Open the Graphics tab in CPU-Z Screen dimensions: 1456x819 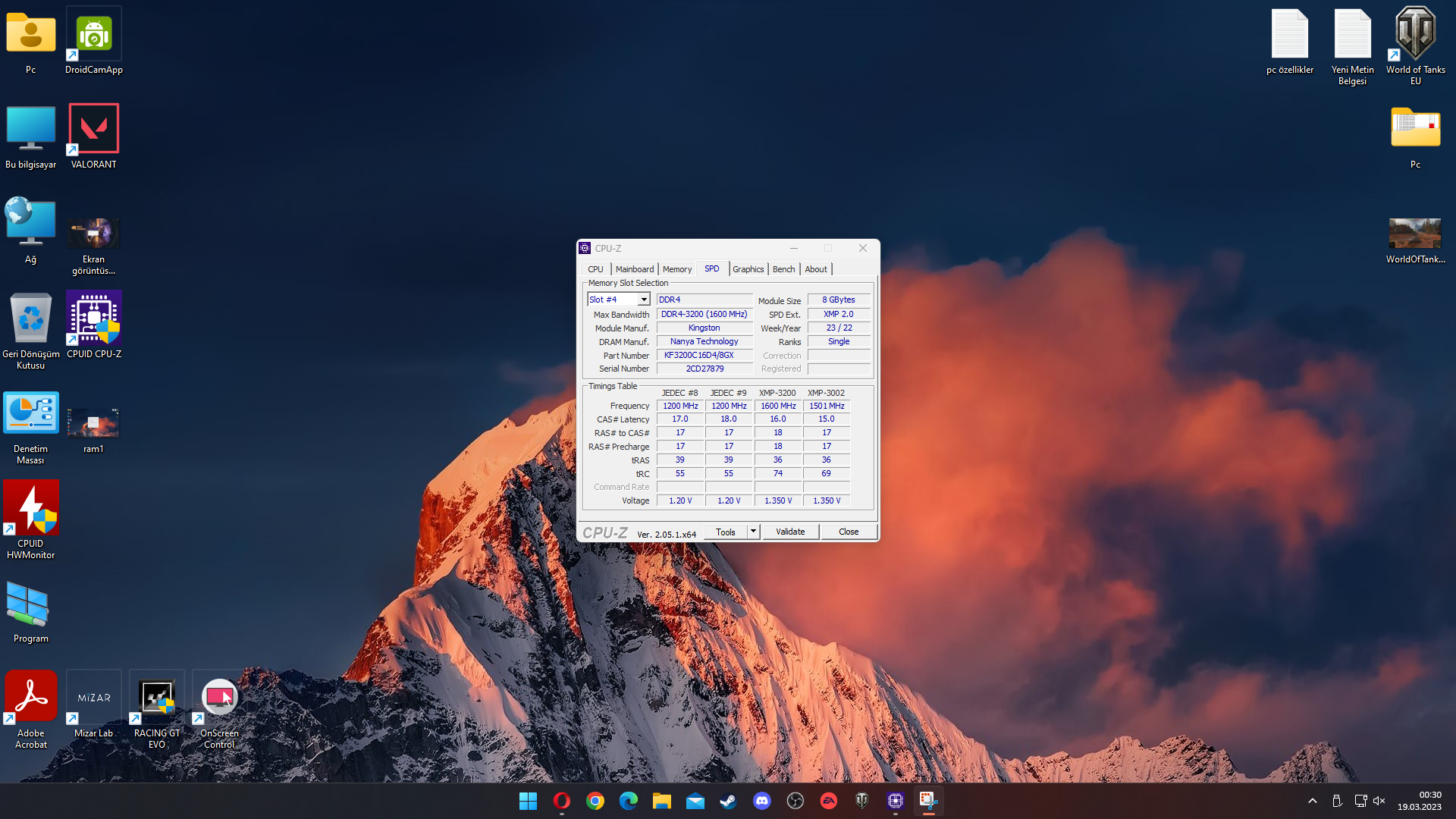click(x=748, y=269)
